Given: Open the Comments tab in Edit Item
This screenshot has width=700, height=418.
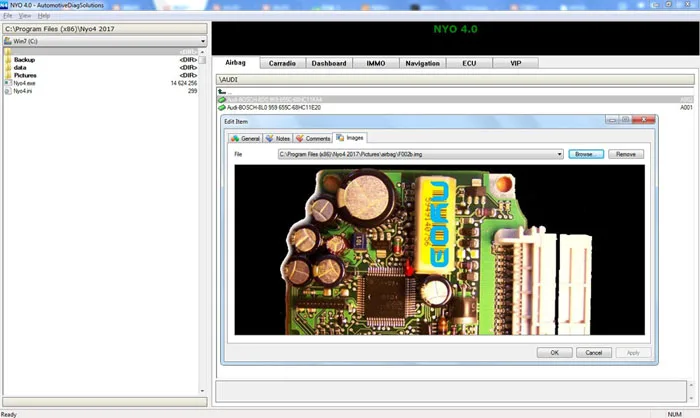Looking at the screenshot, I should tap(312, 138).
